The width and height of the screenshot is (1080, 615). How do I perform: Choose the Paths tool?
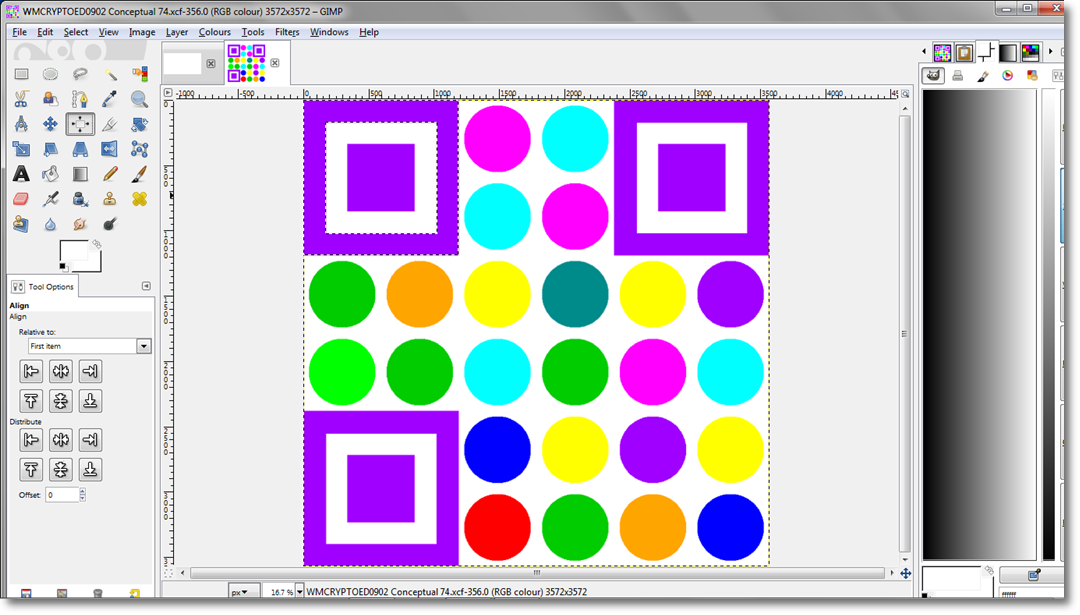[80, 99]
